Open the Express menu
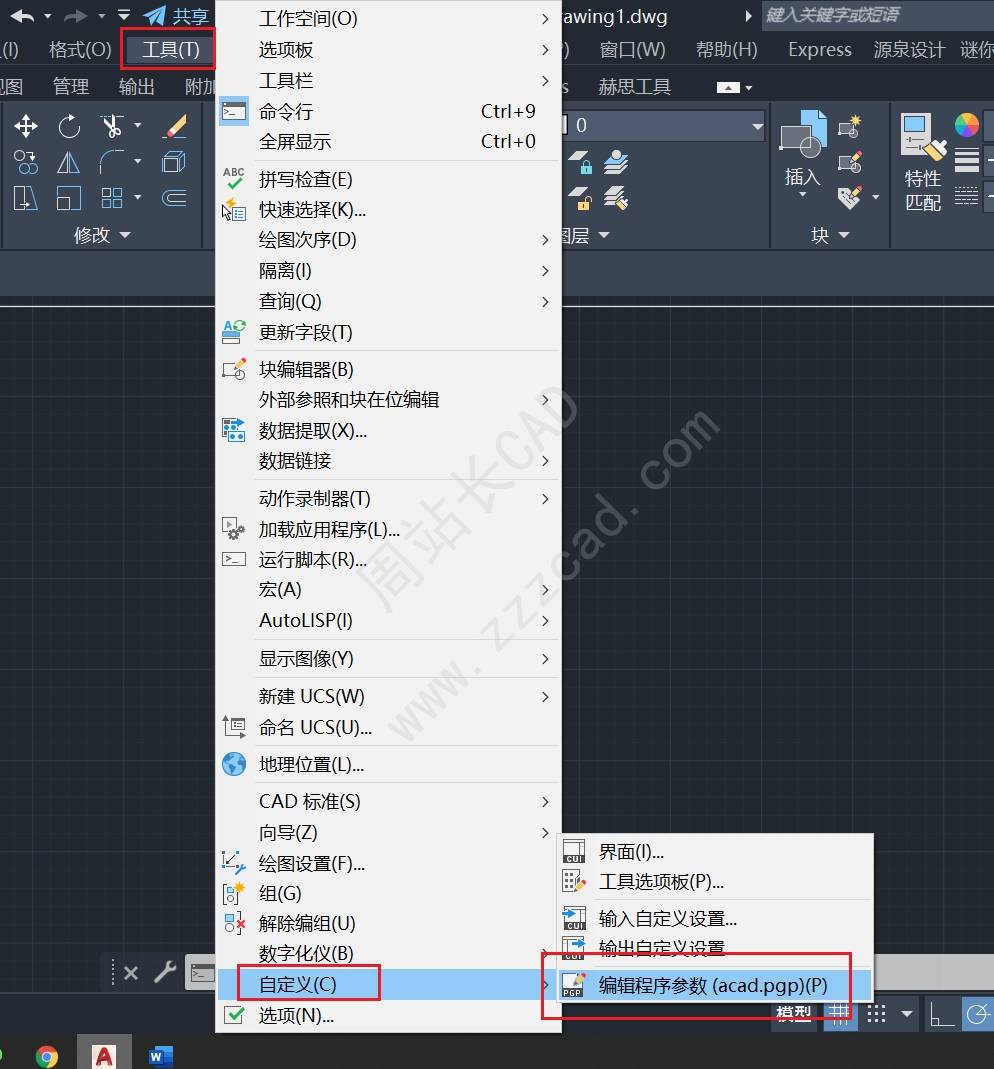Viewport: 994px width, 1069px height. pos(819,50)
